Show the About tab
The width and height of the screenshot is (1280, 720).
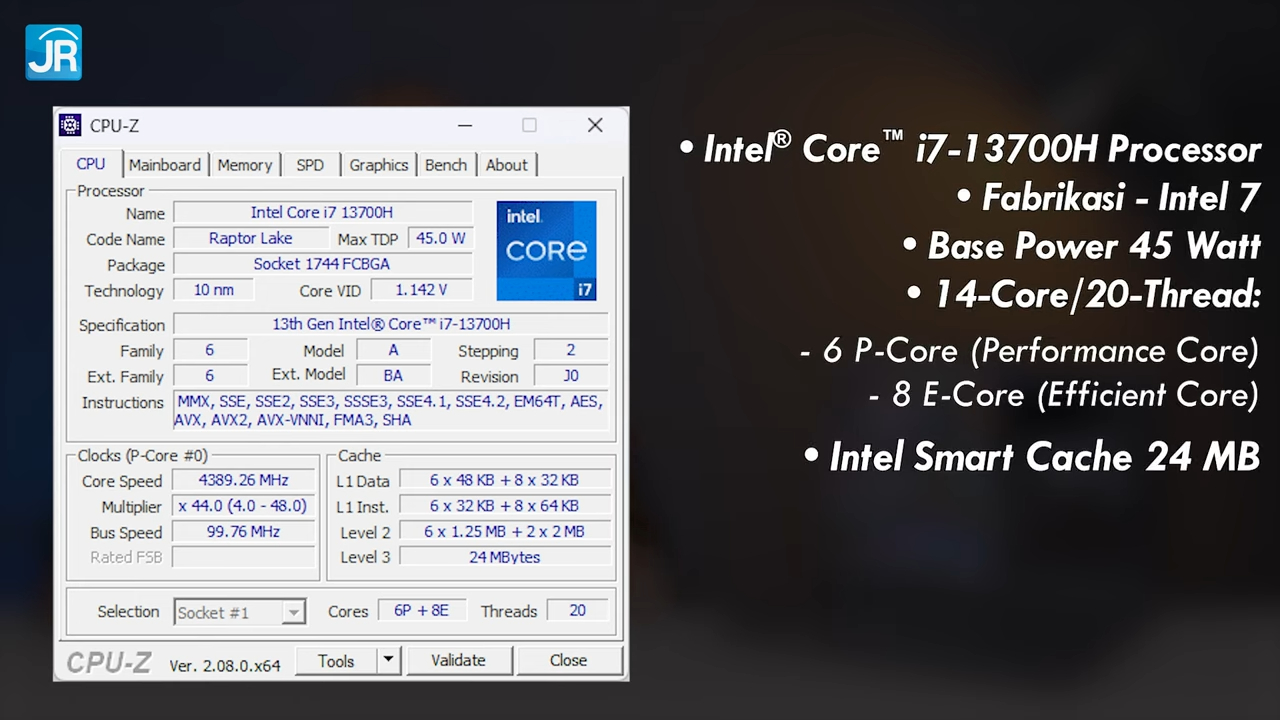coord(507,165)
